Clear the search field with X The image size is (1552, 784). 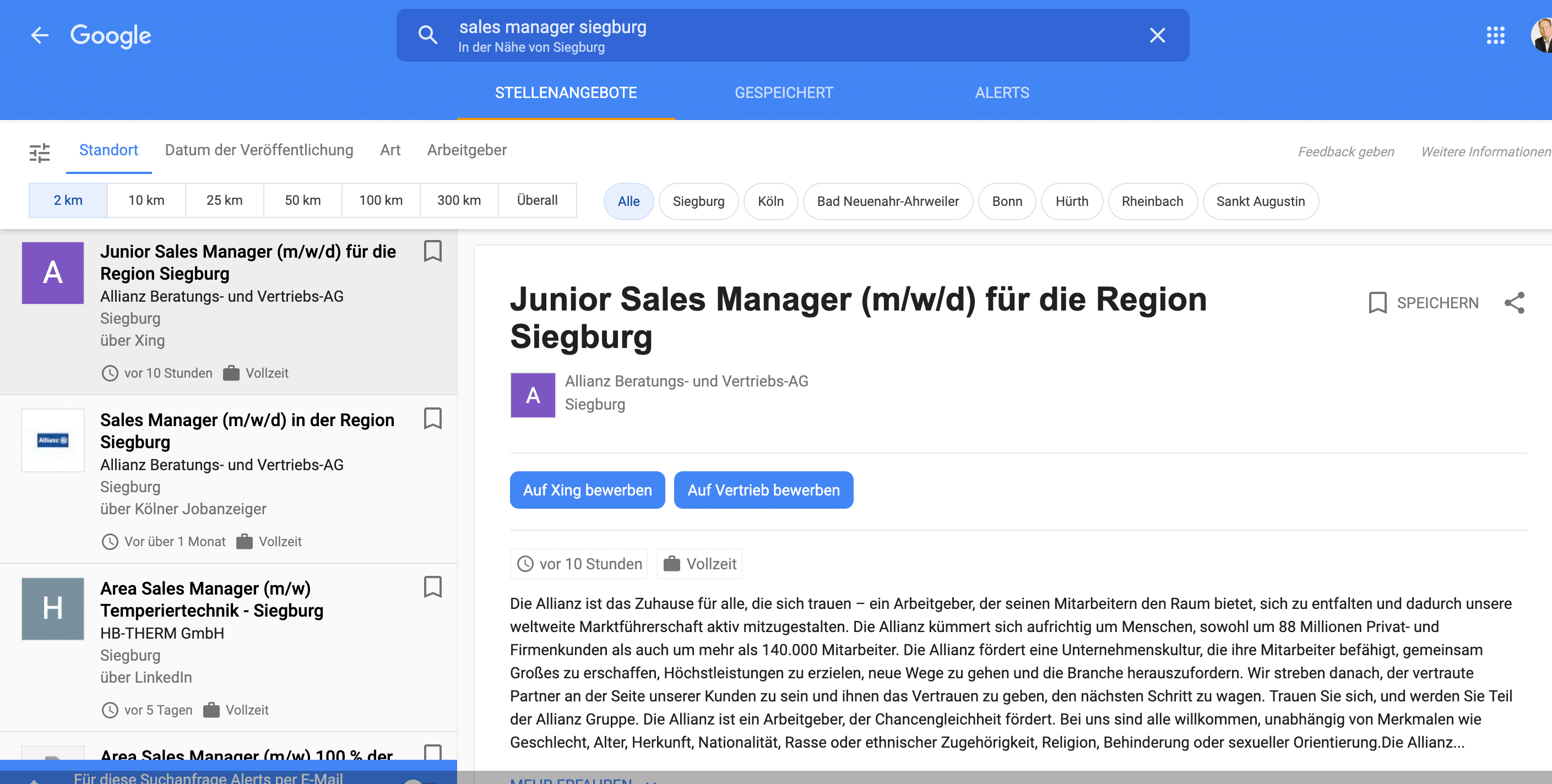[x=1157, y=35]
